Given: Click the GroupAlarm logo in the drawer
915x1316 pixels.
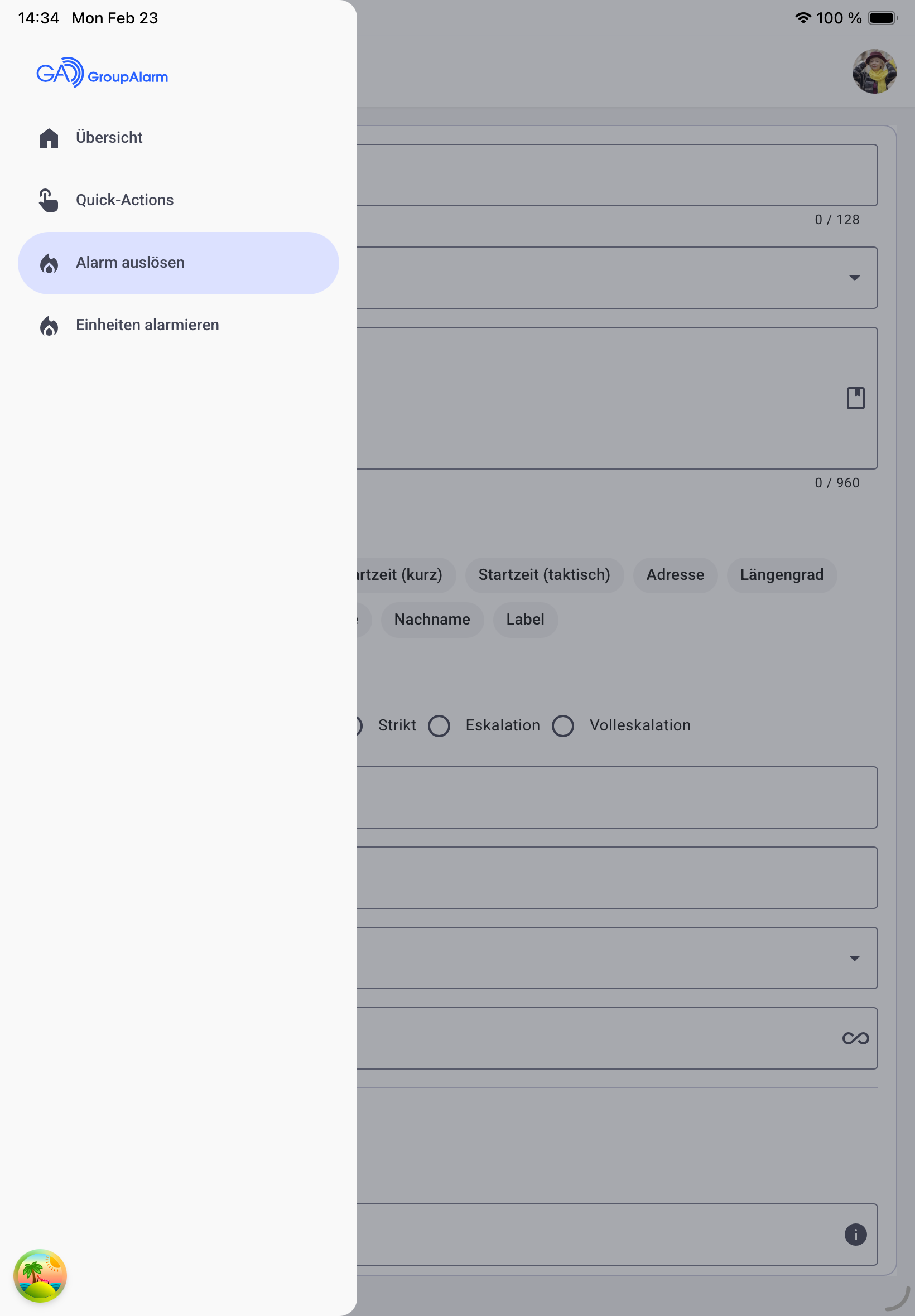Looking at the screenshot, I should coord(102,72).
